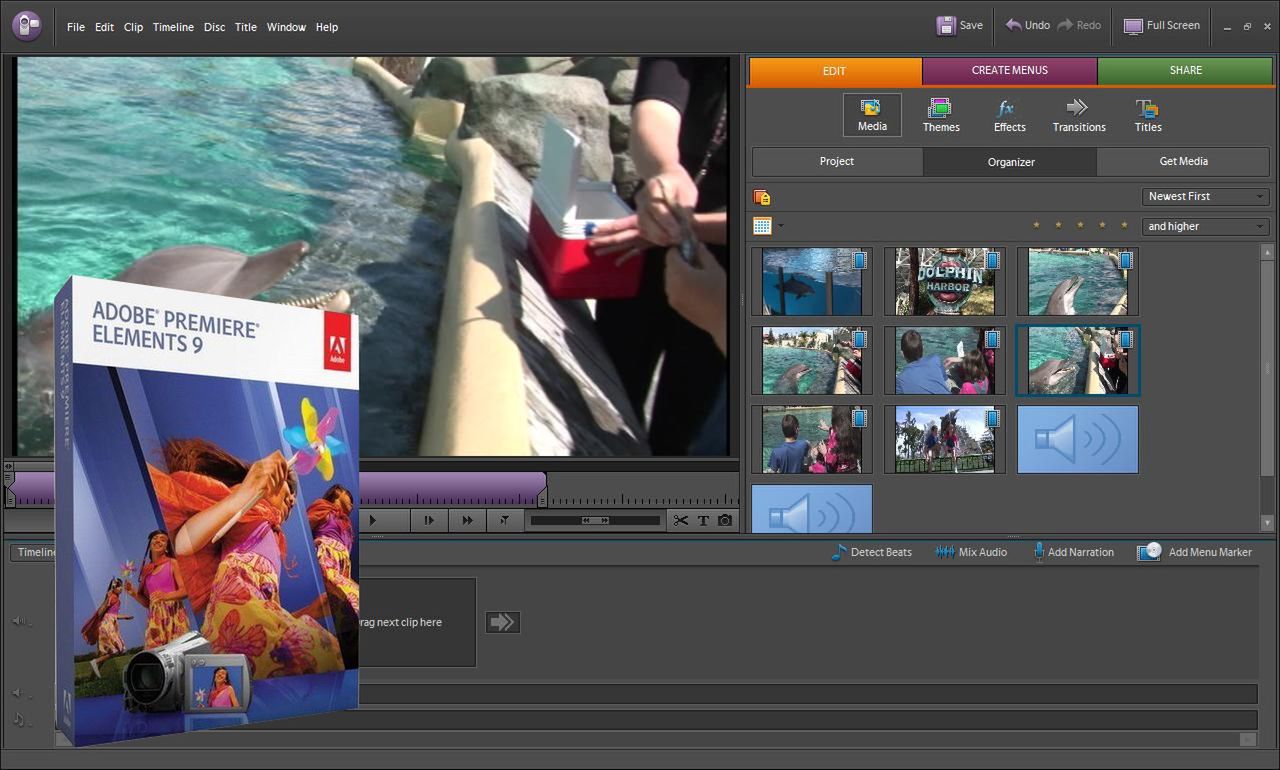Set rating filter to two stars
Image resolution: width=1280 pixels, height=770 pixels.
pos(1058,226)
